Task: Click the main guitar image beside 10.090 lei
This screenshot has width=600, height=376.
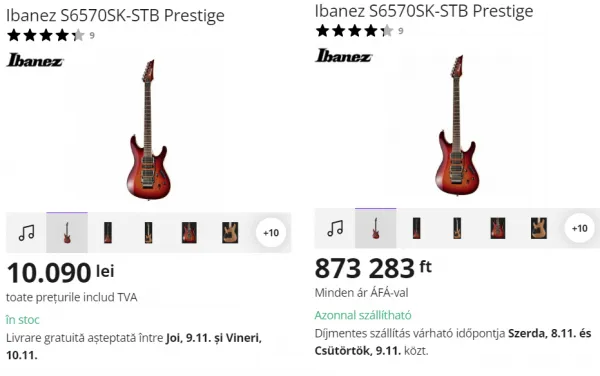Action: pos(148,129)
